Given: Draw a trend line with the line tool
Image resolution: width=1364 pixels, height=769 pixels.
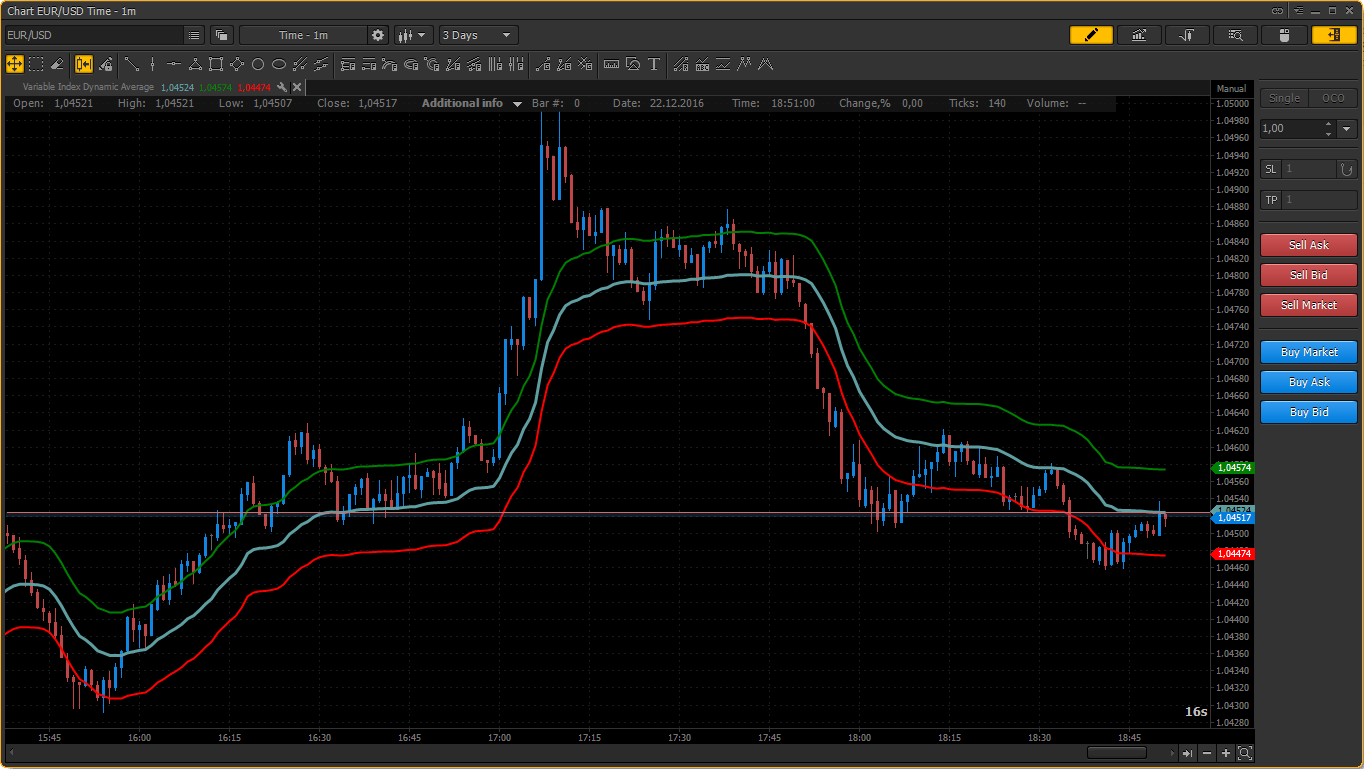Looking at the screenshot, I should tap(131, 64).
